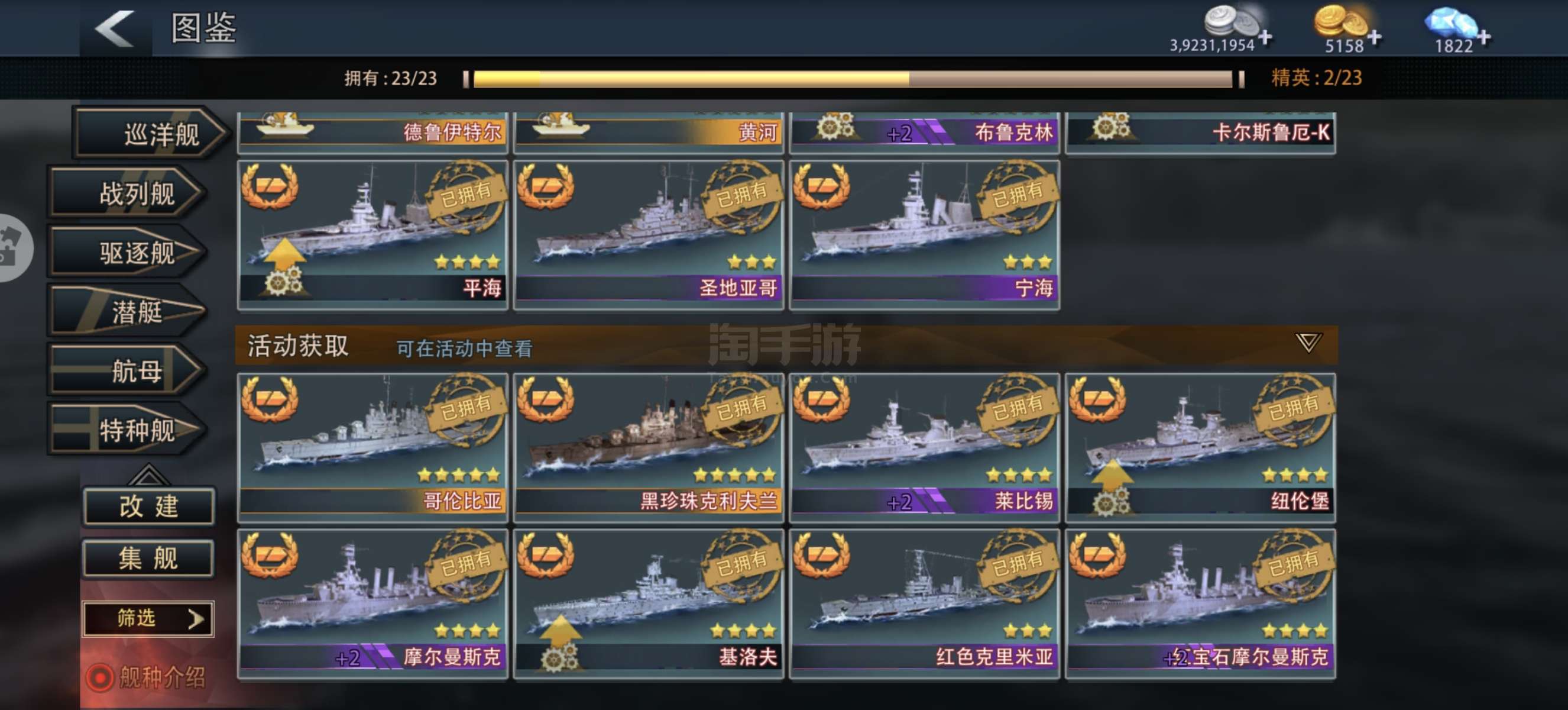
Task: Switch to 战列舰 category tab
Action: pyautogui.click(x=128, y=193)
